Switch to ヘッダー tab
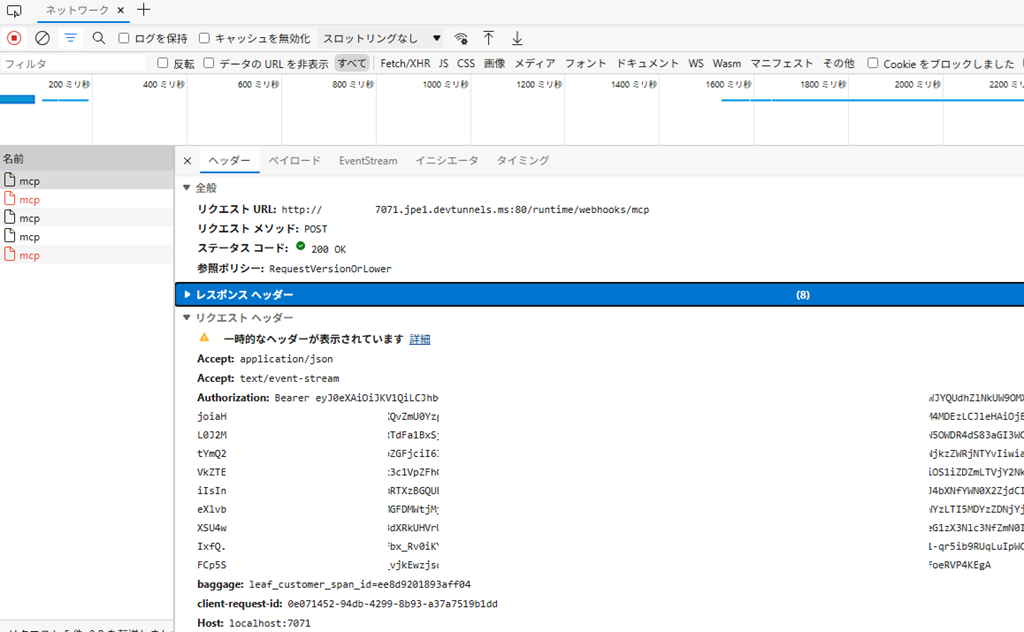 click(x=229, y=161)
